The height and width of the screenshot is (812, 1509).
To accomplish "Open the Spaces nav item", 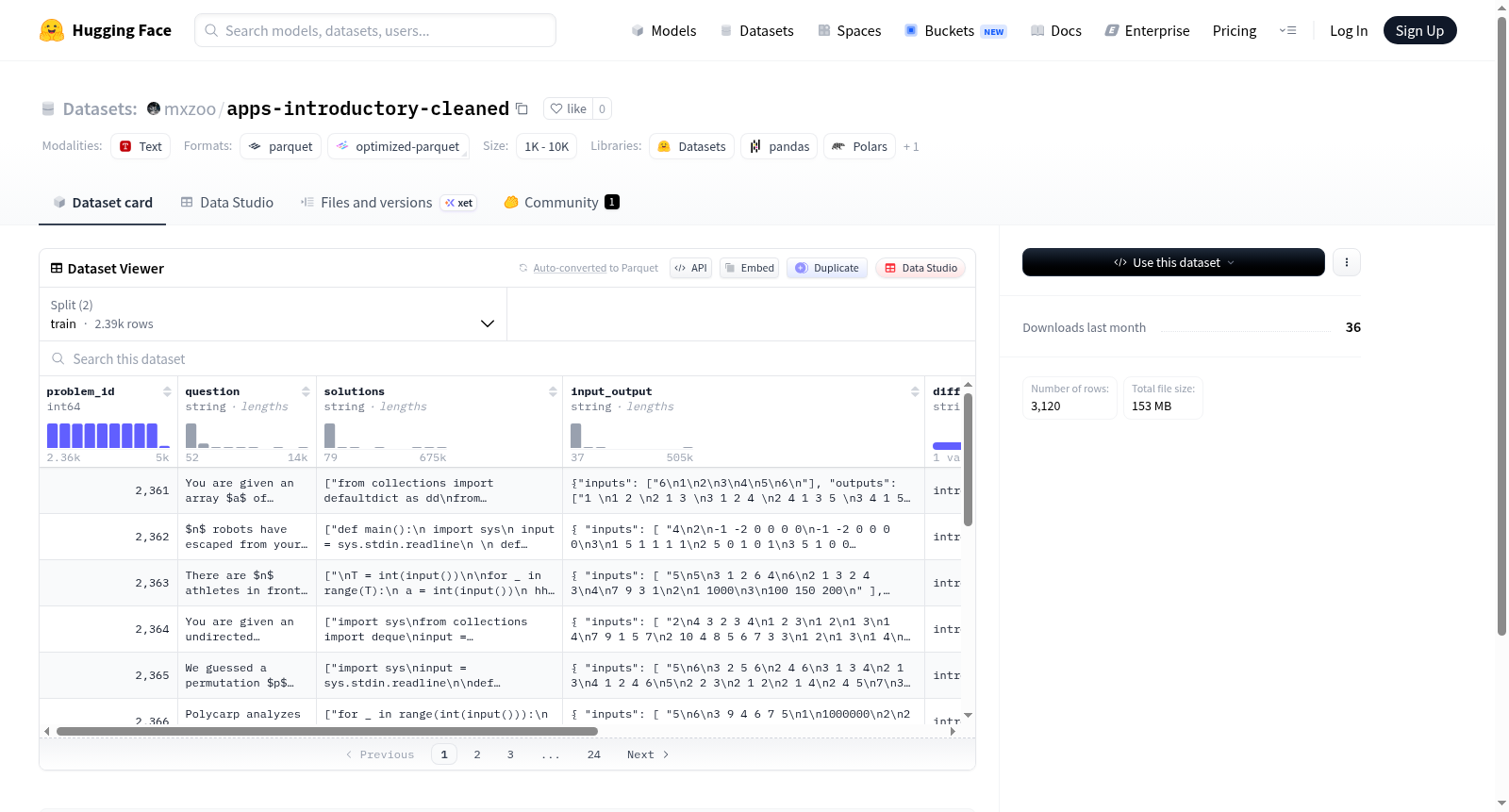I will 850,30.
